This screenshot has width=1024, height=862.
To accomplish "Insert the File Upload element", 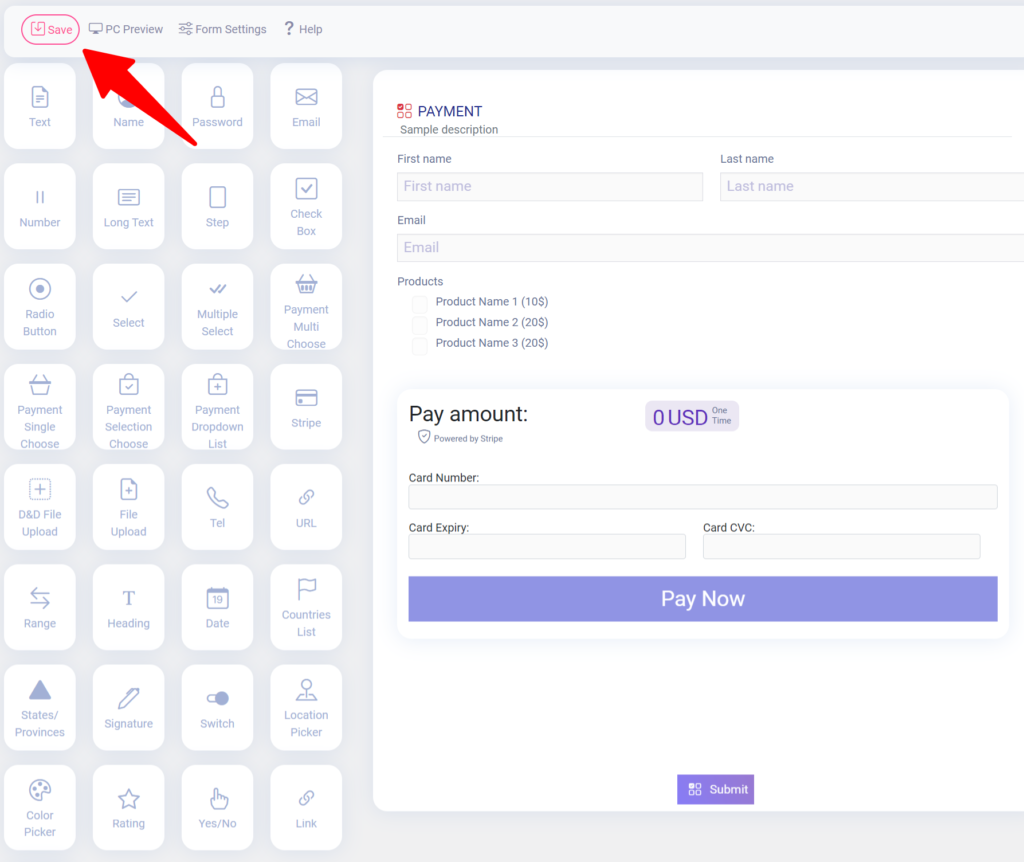I will click(x=129, y=507).
